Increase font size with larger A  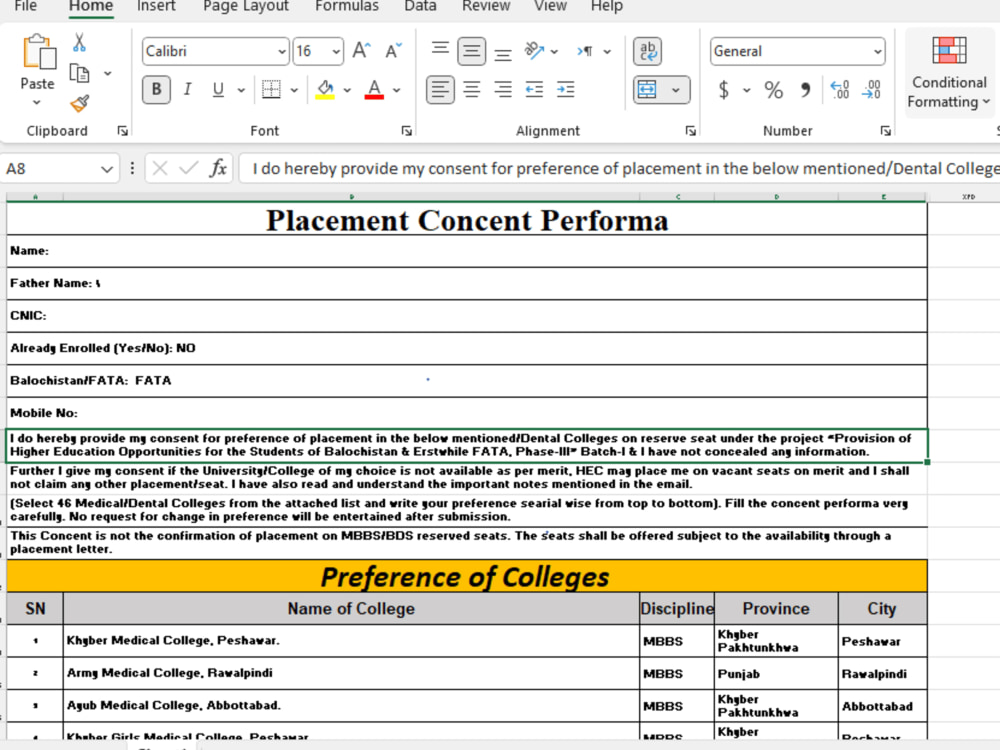(362, 51)
